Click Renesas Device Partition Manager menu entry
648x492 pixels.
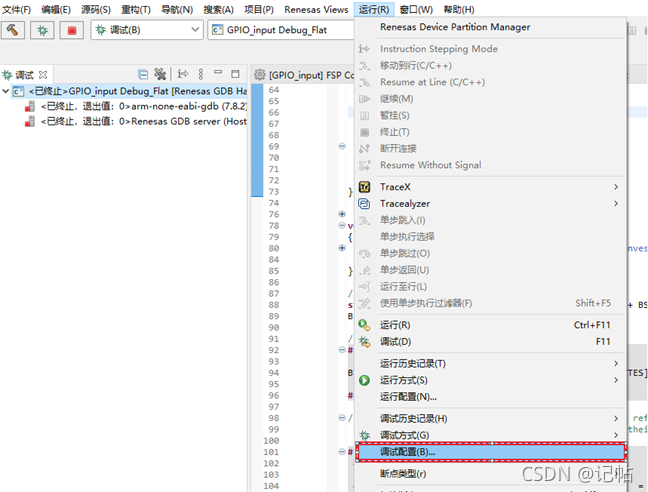click(x=491, y=27)
